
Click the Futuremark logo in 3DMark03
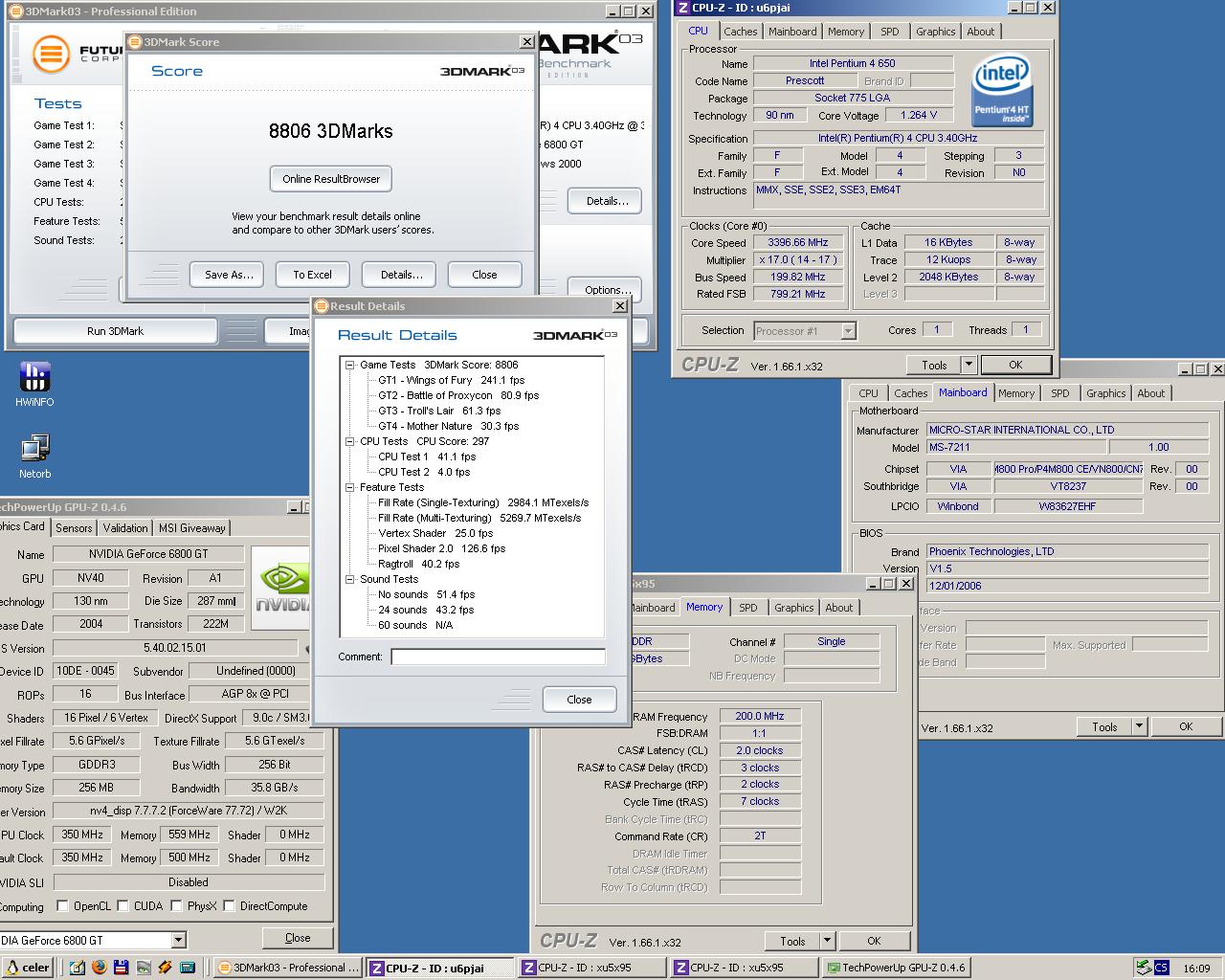51,54
